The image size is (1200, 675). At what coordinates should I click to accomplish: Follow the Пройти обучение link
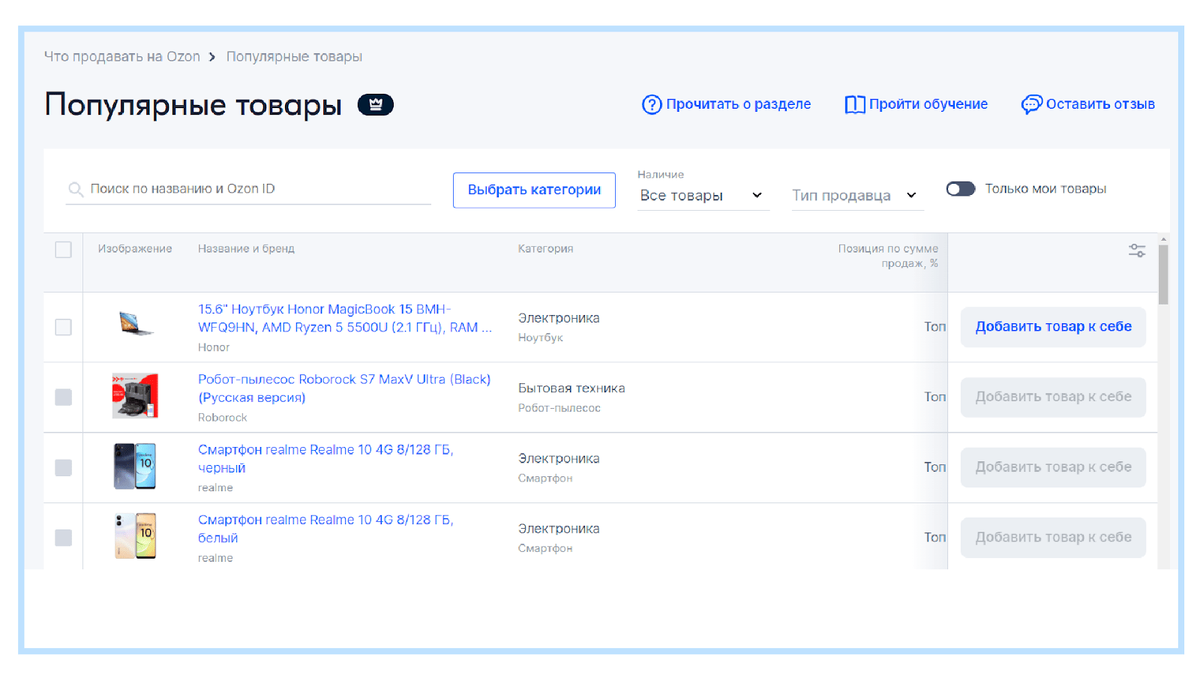(928, 104)
